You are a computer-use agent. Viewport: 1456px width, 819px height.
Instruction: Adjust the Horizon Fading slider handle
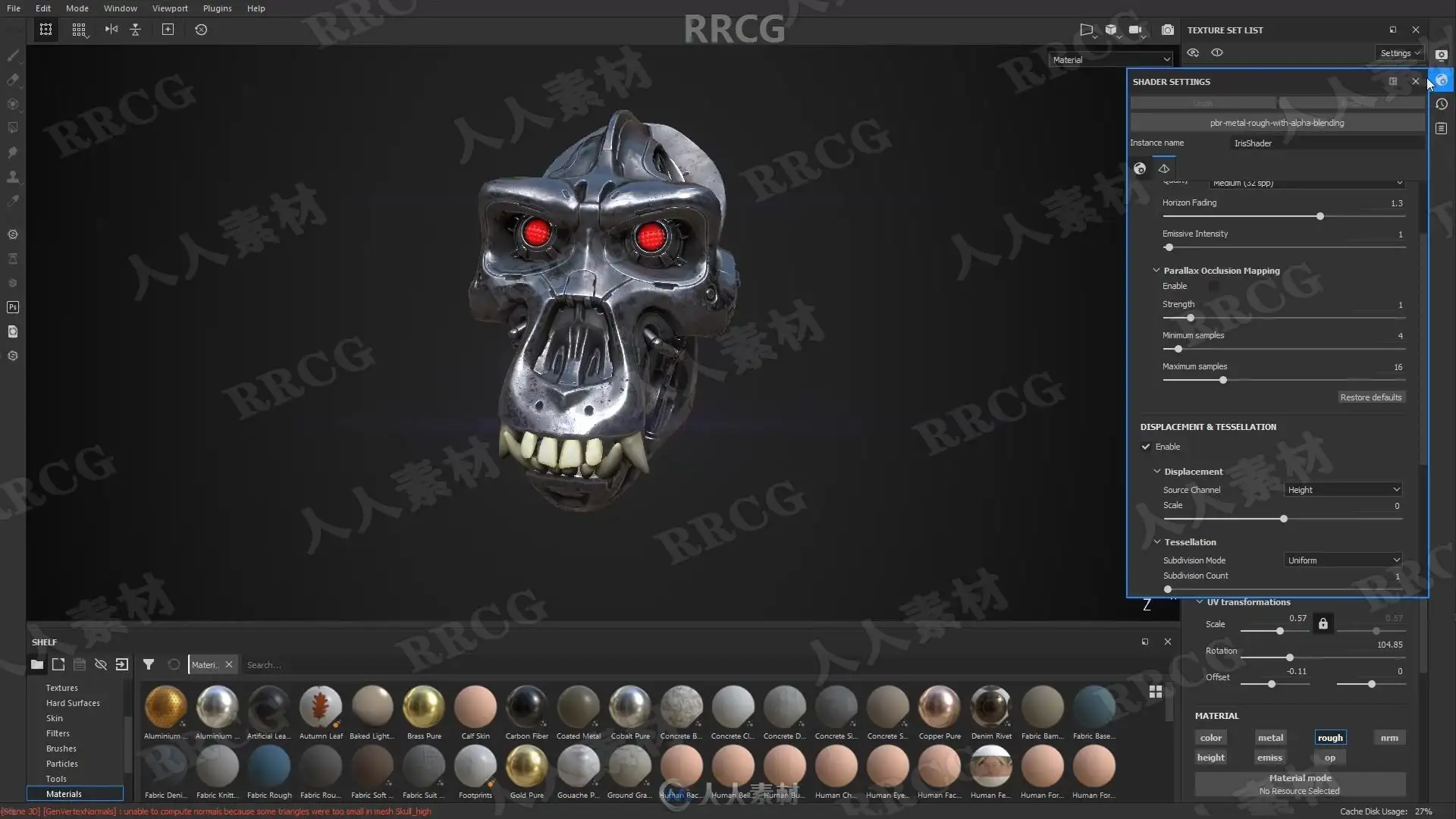[1320, 217]
